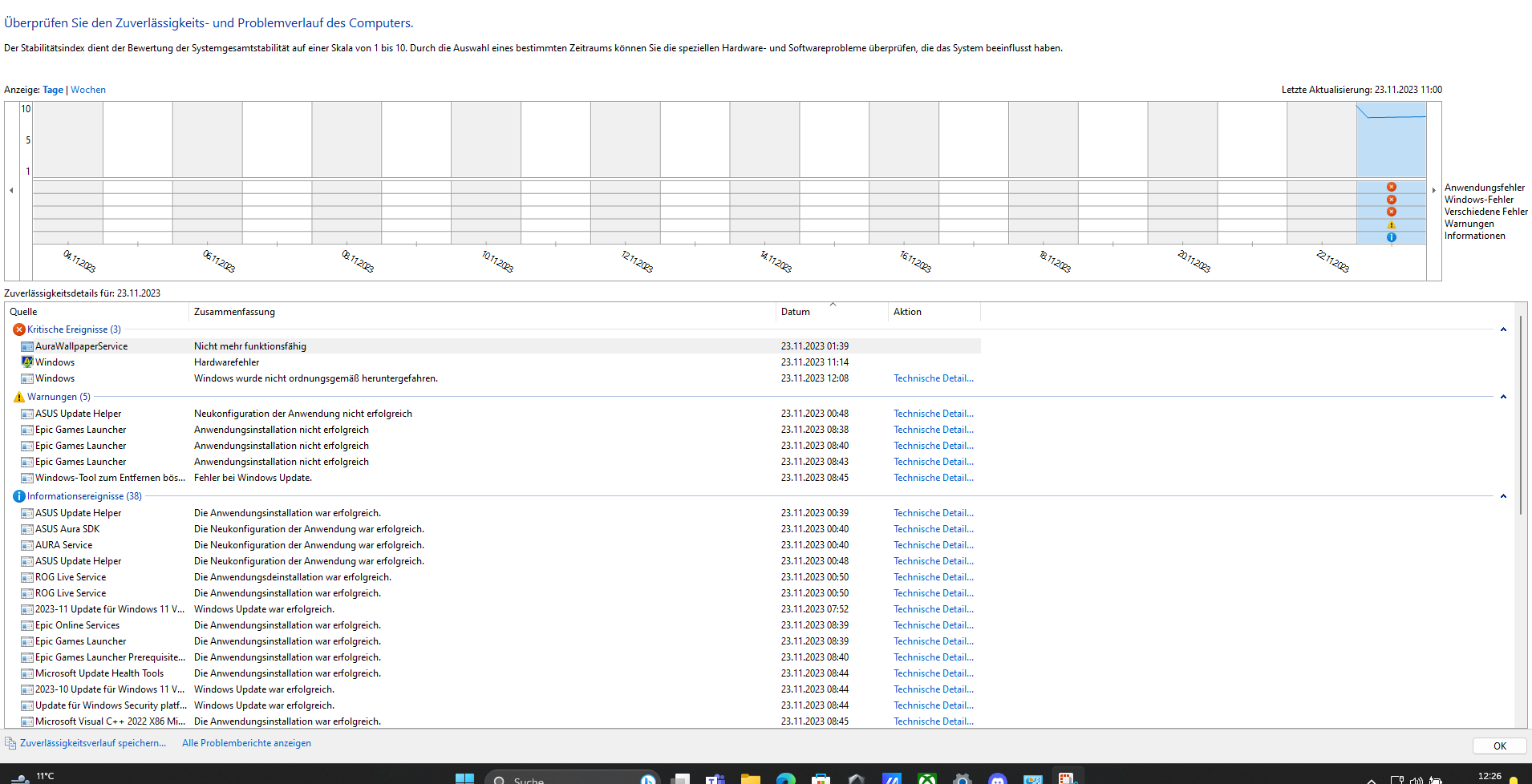
Task: Open Alle Problemberichte anzeigen
Action: click(246, 743)
